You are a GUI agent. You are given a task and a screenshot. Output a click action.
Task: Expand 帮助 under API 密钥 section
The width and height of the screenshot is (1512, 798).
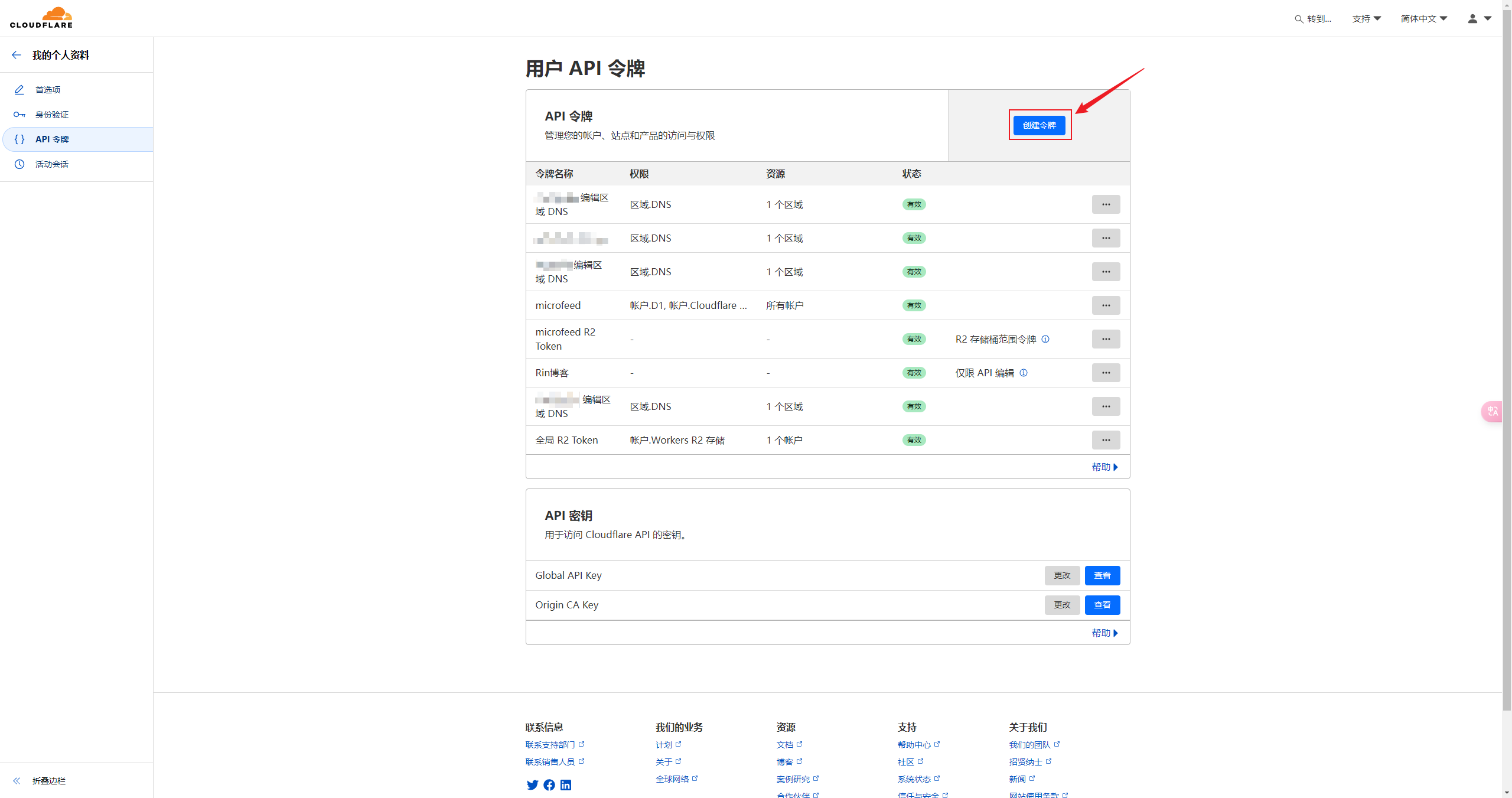(1104, 633)
